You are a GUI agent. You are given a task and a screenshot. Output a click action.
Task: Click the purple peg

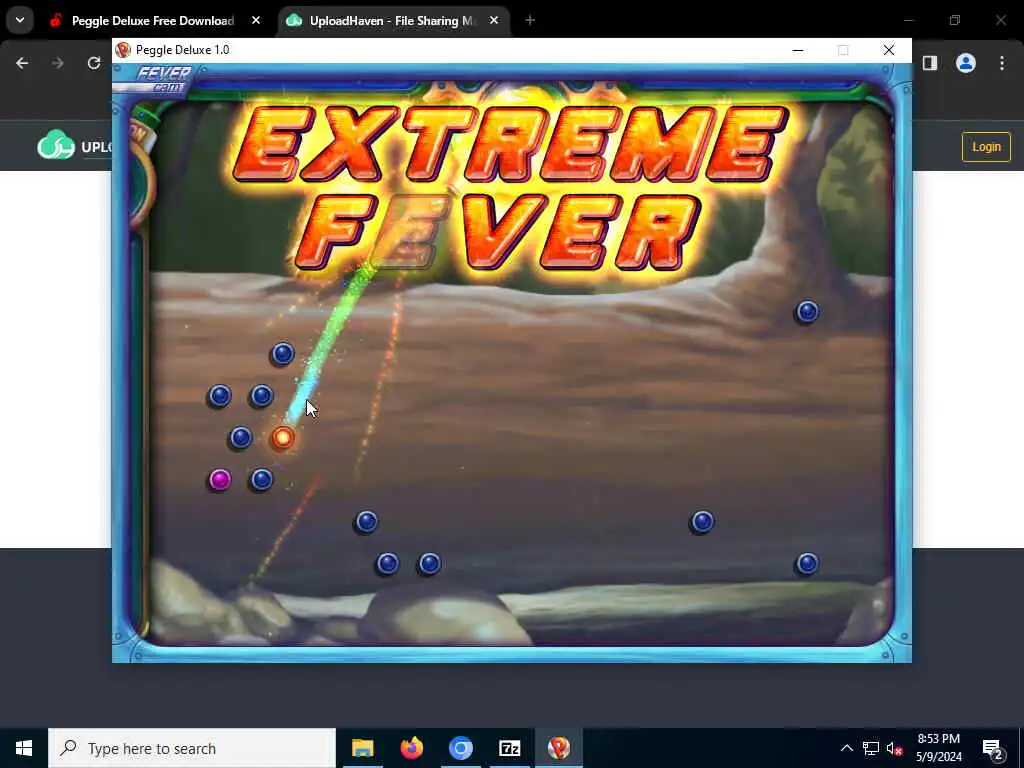(220, 480)
